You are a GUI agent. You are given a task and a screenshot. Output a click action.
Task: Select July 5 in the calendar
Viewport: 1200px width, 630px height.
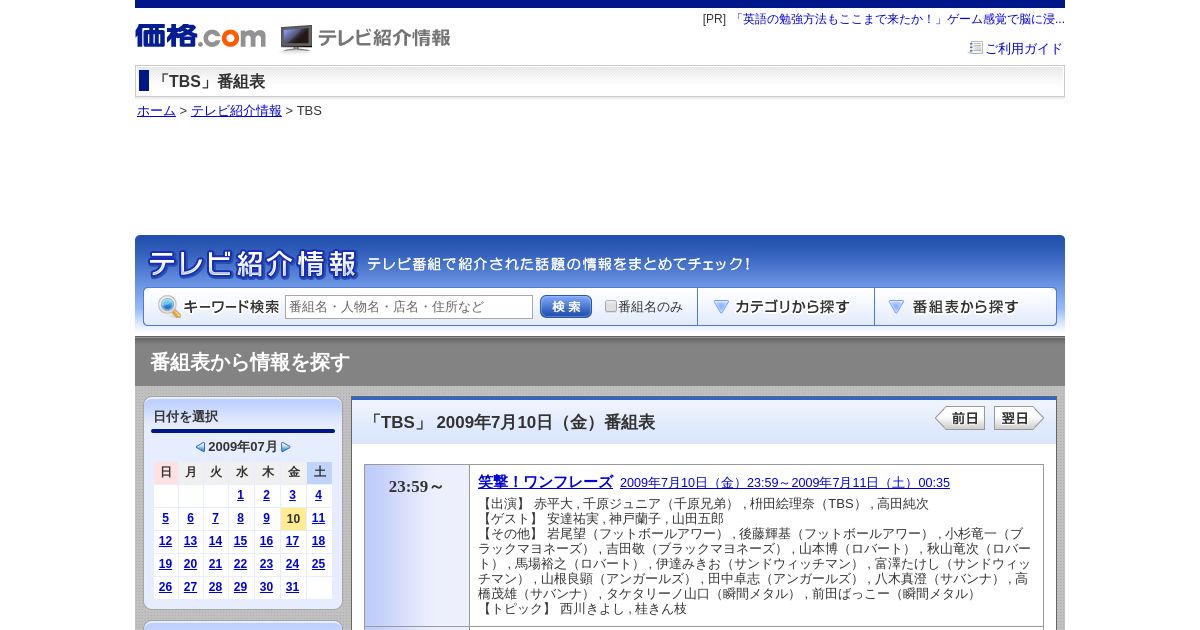[x=166, y=518]
